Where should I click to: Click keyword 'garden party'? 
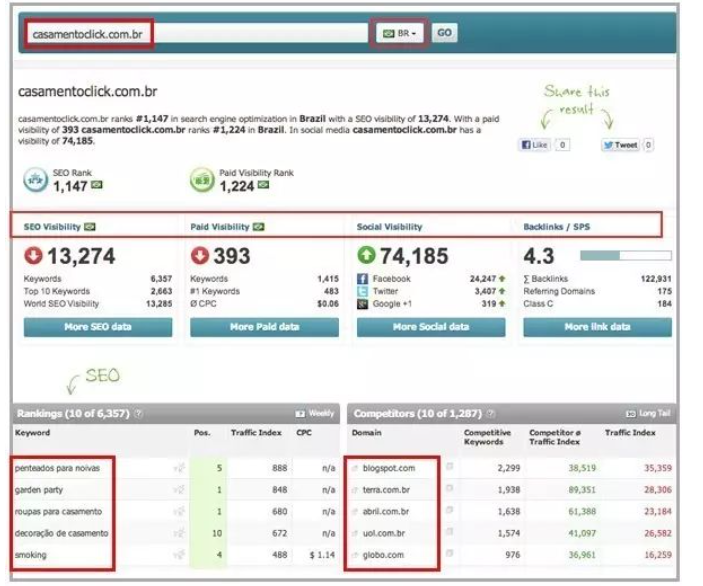click(x=39, y=490)
